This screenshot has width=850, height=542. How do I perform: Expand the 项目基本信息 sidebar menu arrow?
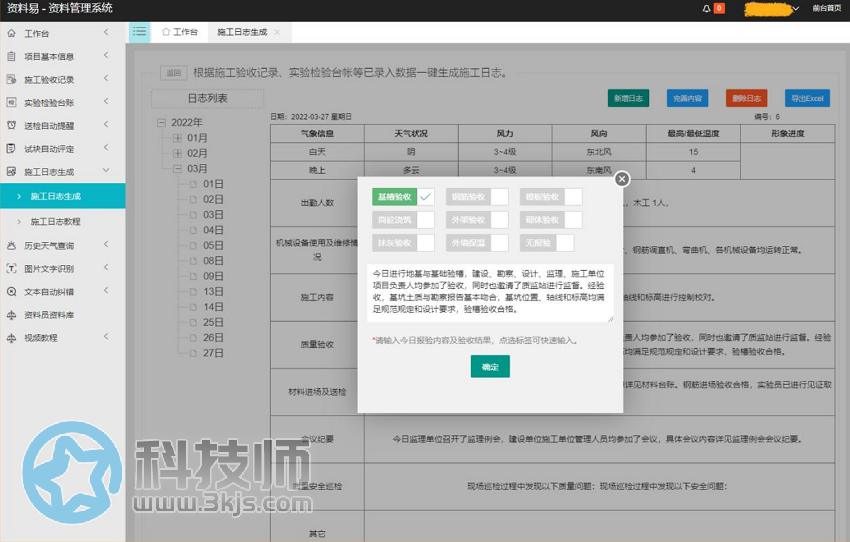pyautogui.click(x=106, y=55)
